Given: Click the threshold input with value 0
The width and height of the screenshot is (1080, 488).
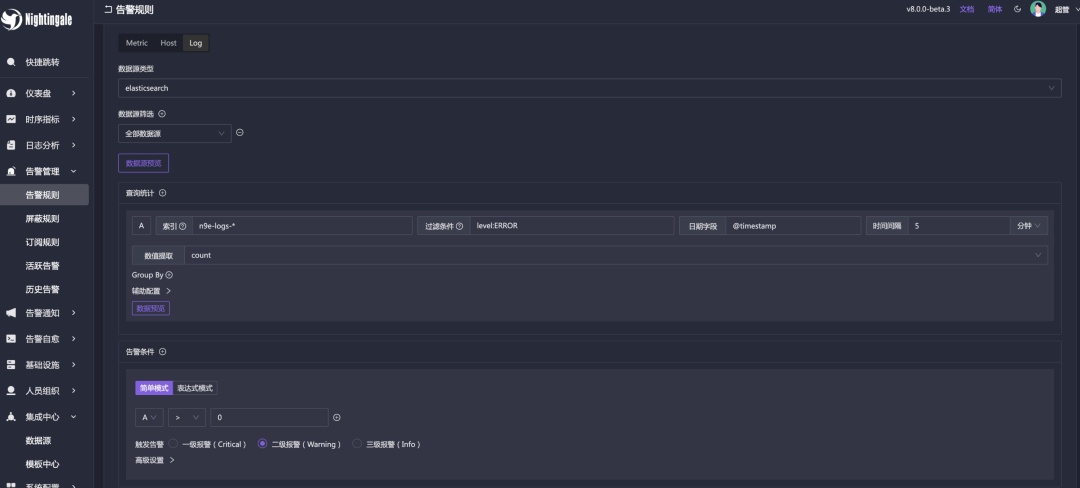Looking at the screenshot, I should pyautogui.click(x=269, y=417).
